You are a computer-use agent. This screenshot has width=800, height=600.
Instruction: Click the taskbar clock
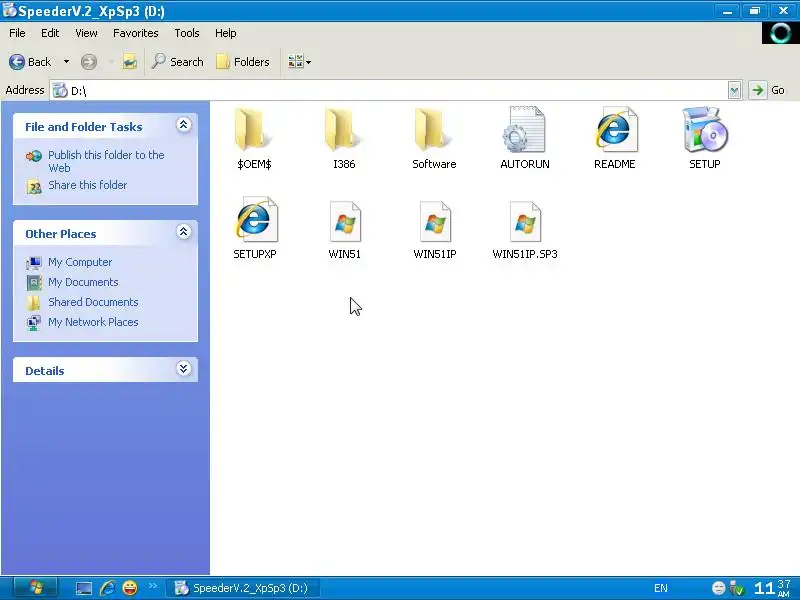coord(772,588)
